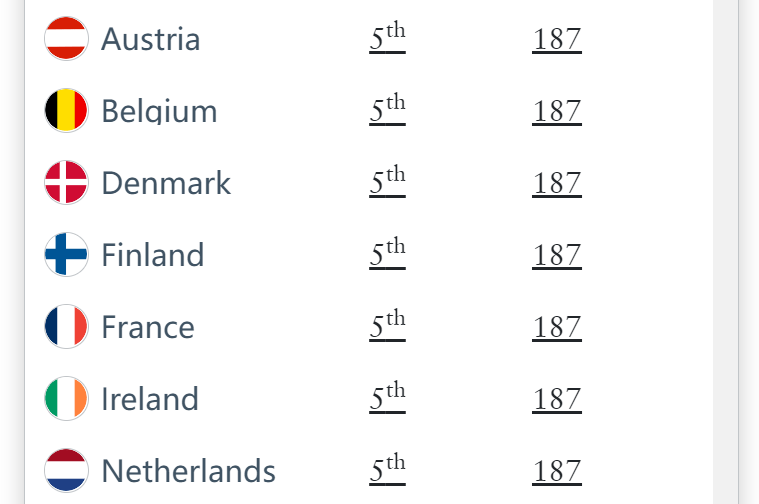Click the Denmark flag icon
Screen dimensions: 759x504
pyautogui.click(x=67, y=183)
